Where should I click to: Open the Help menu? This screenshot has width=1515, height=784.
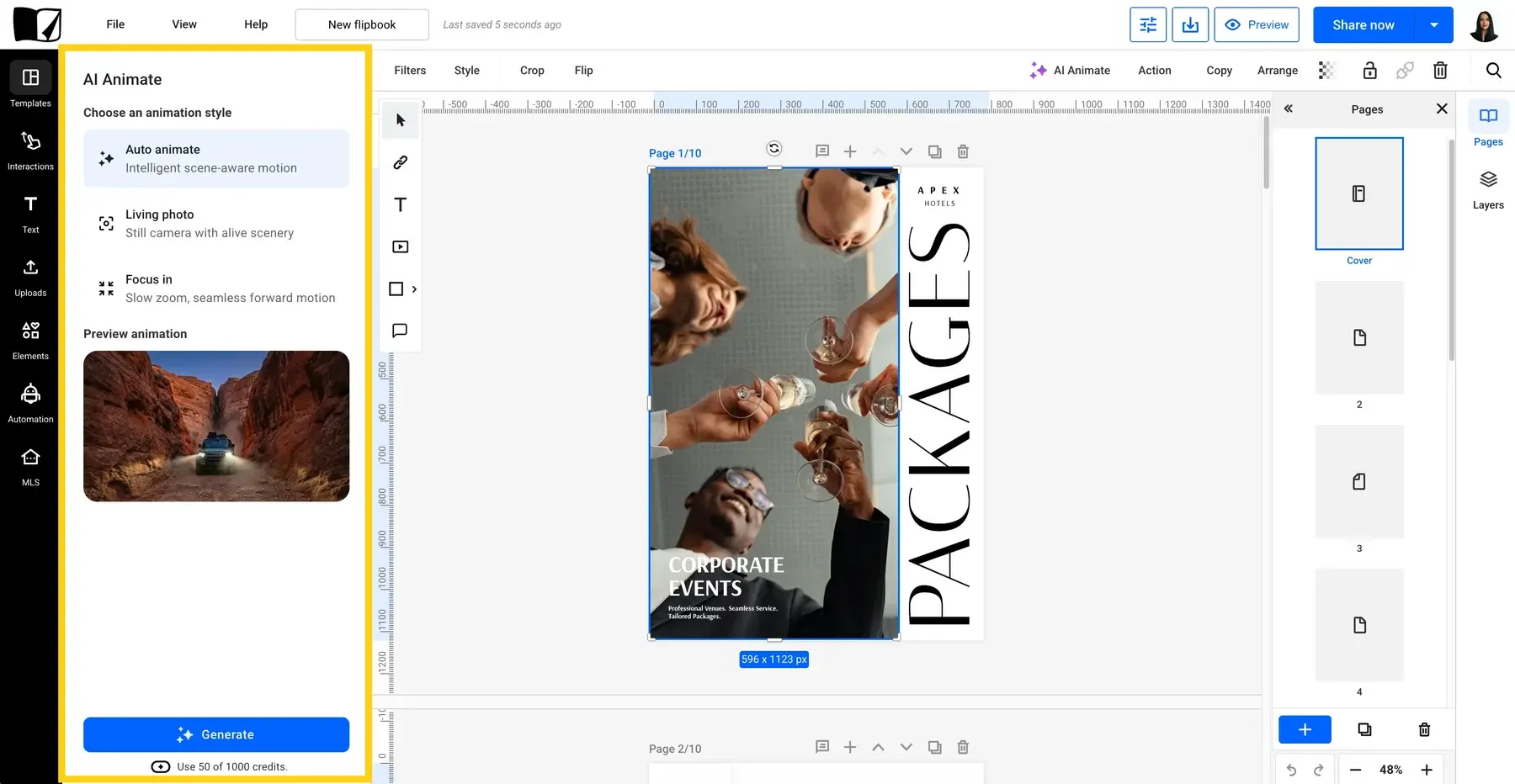coord(256,24)
